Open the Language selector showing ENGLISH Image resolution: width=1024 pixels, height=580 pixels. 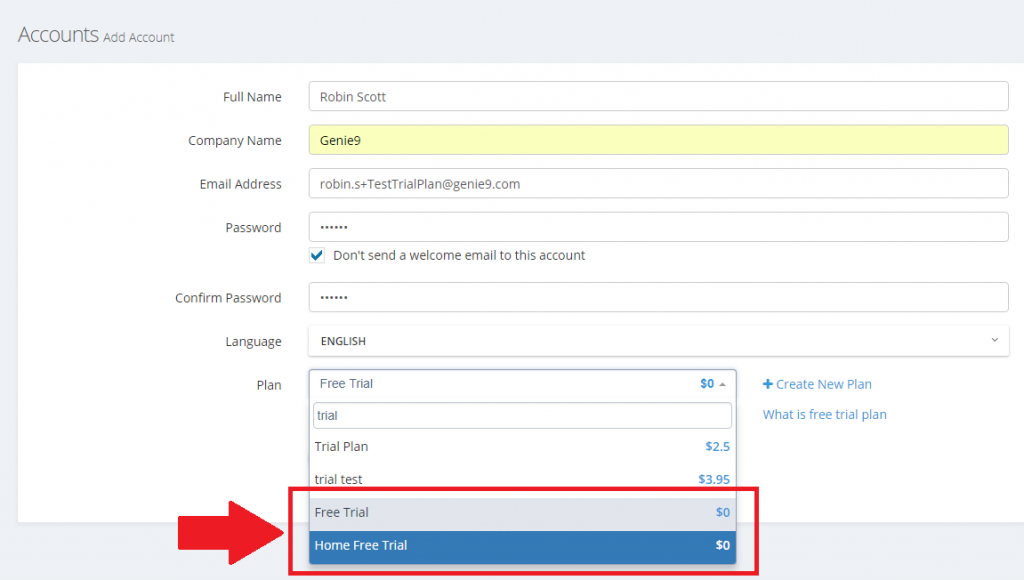(660, 341)
